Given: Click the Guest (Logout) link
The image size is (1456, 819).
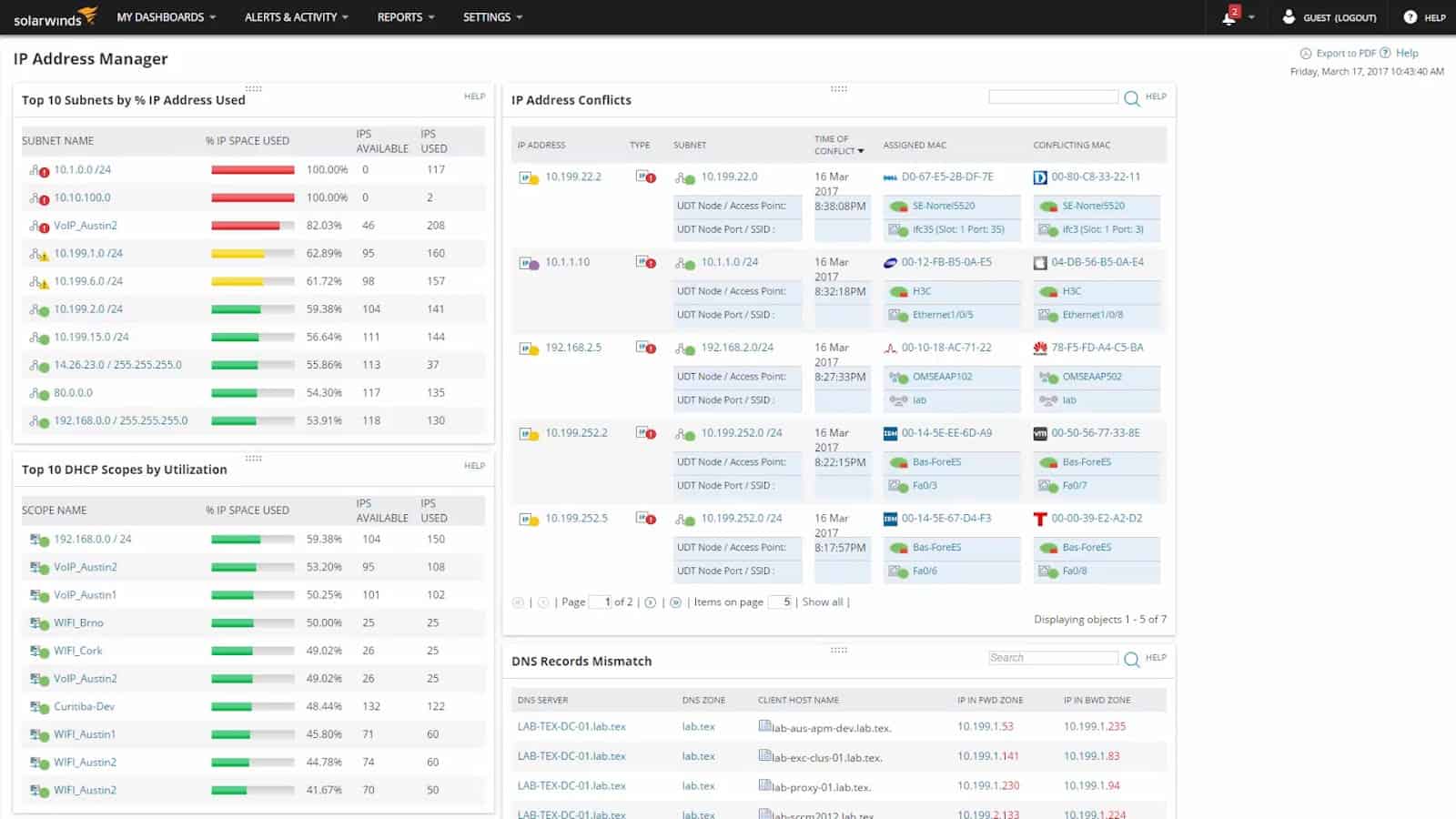Looking at the screenshot, I should coord(1340,17).
